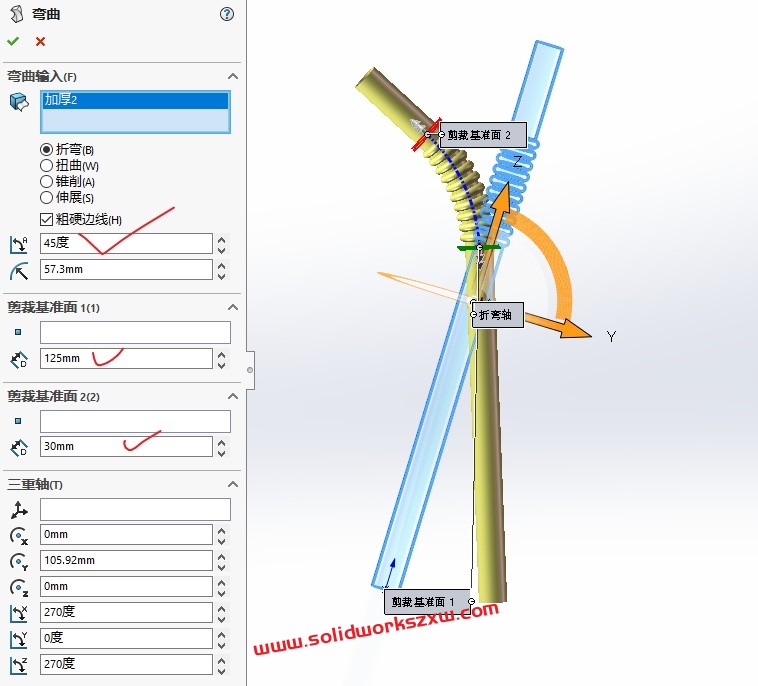
Task: Click the 45度 bend angle field
Action: point(126,243)
